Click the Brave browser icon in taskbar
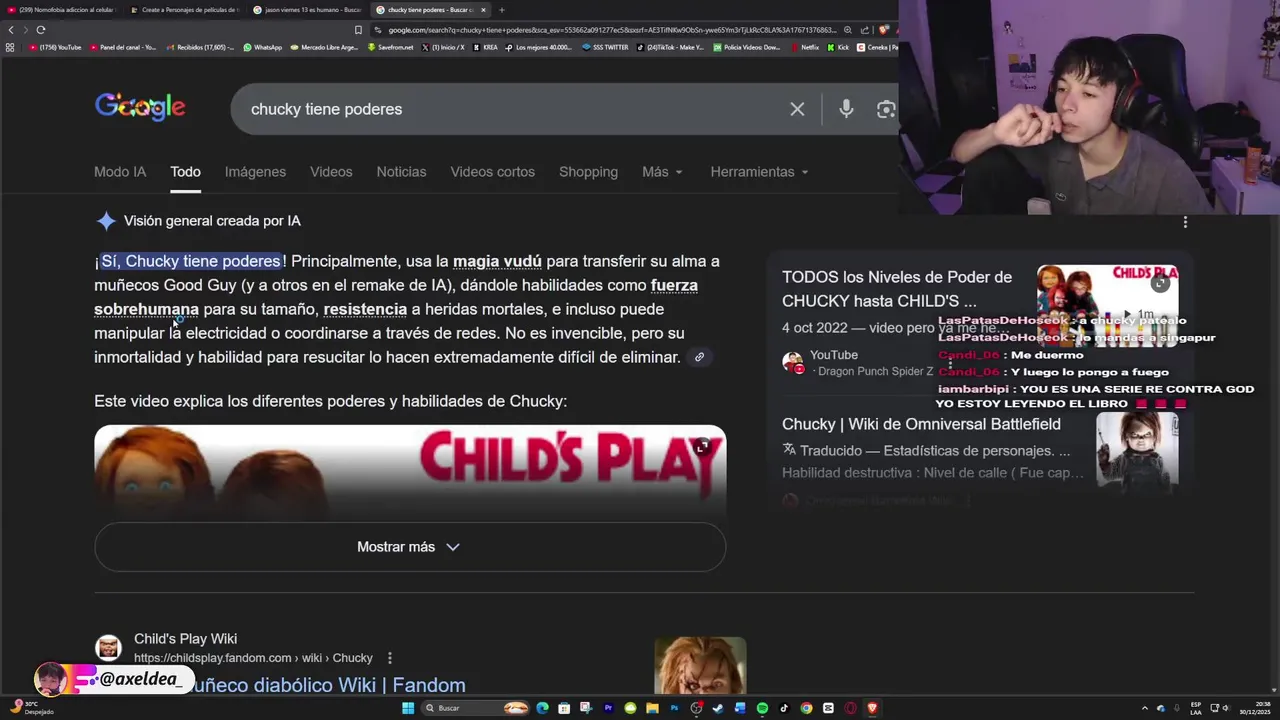 (872, 708)
